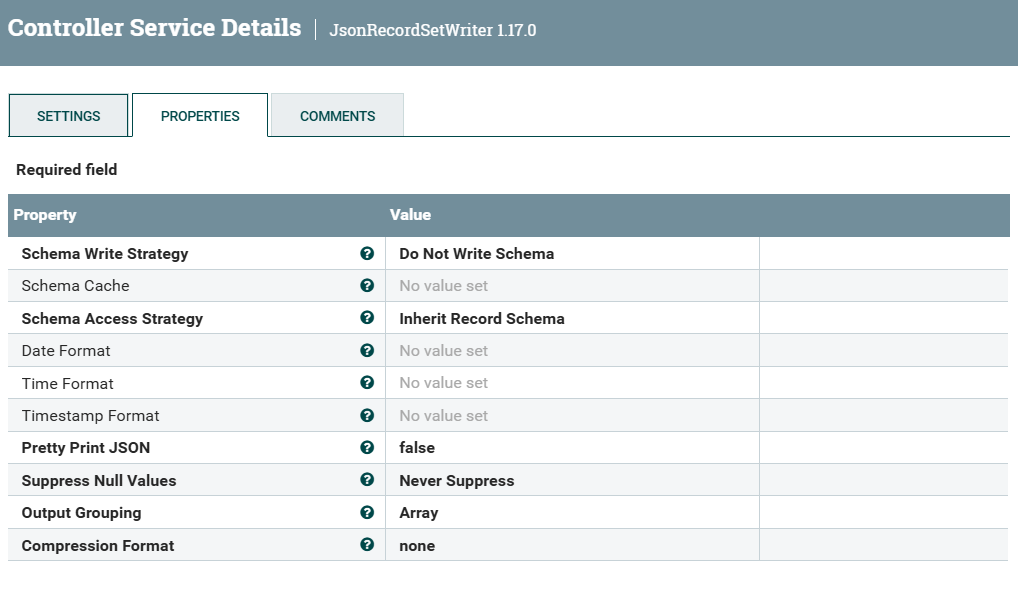The image size is (1018, 594).
Task: Click the Schema Cache 'No value set' field
Action: [x=443, y=286]
